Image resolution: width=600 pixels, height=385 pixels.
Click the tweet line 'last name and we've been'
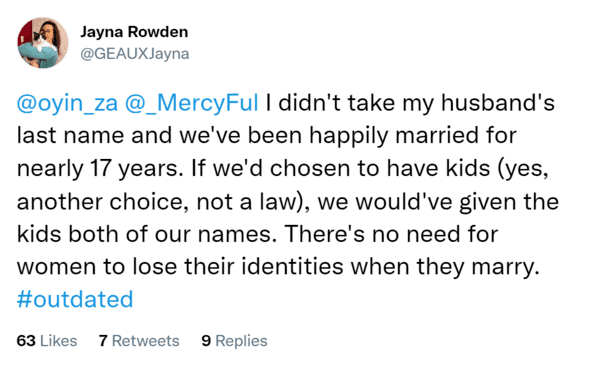267,135
